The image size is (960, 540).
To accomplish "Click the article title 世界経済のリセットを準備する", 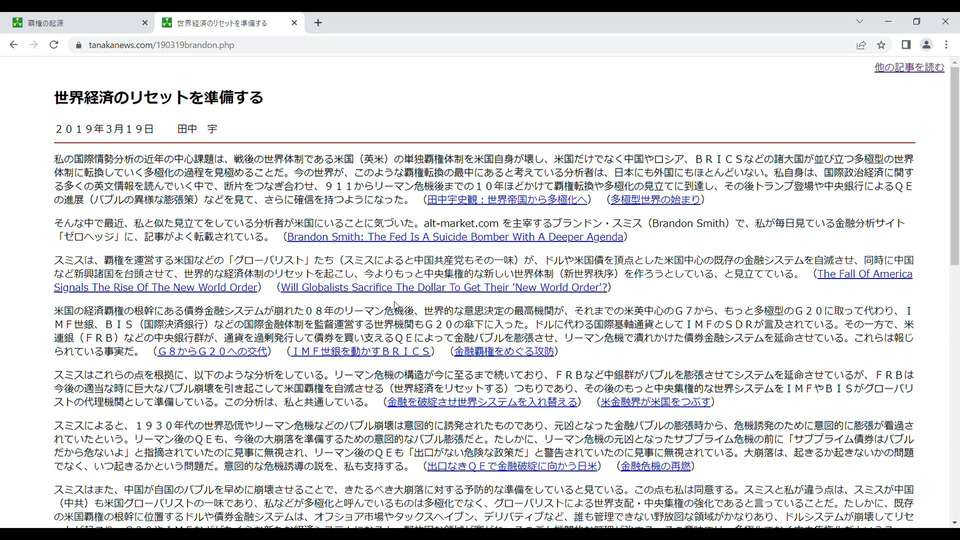I will (159, 97).
